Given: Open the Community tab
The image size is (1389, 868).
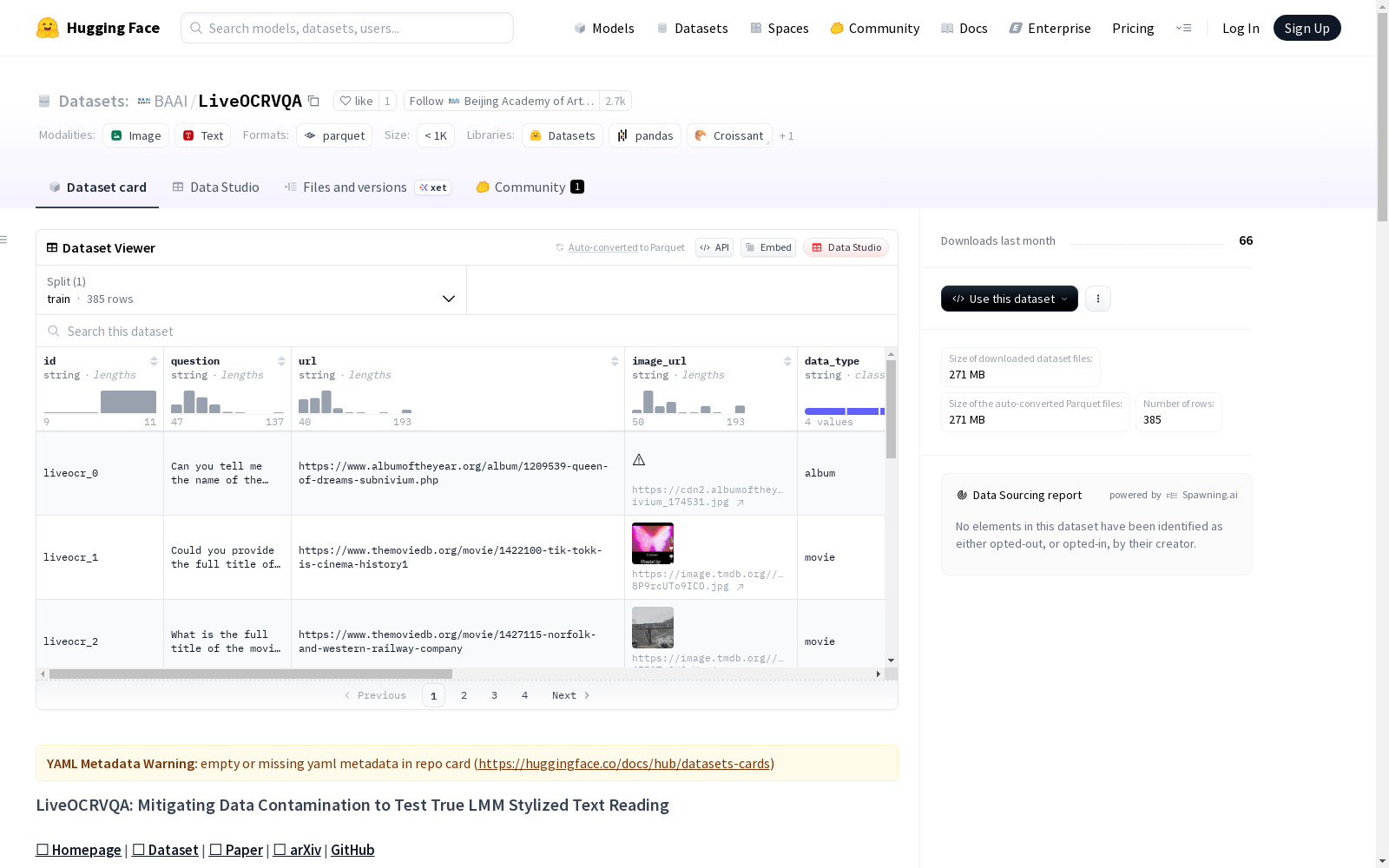Looking at the screenshot, I should coord(530,187).
